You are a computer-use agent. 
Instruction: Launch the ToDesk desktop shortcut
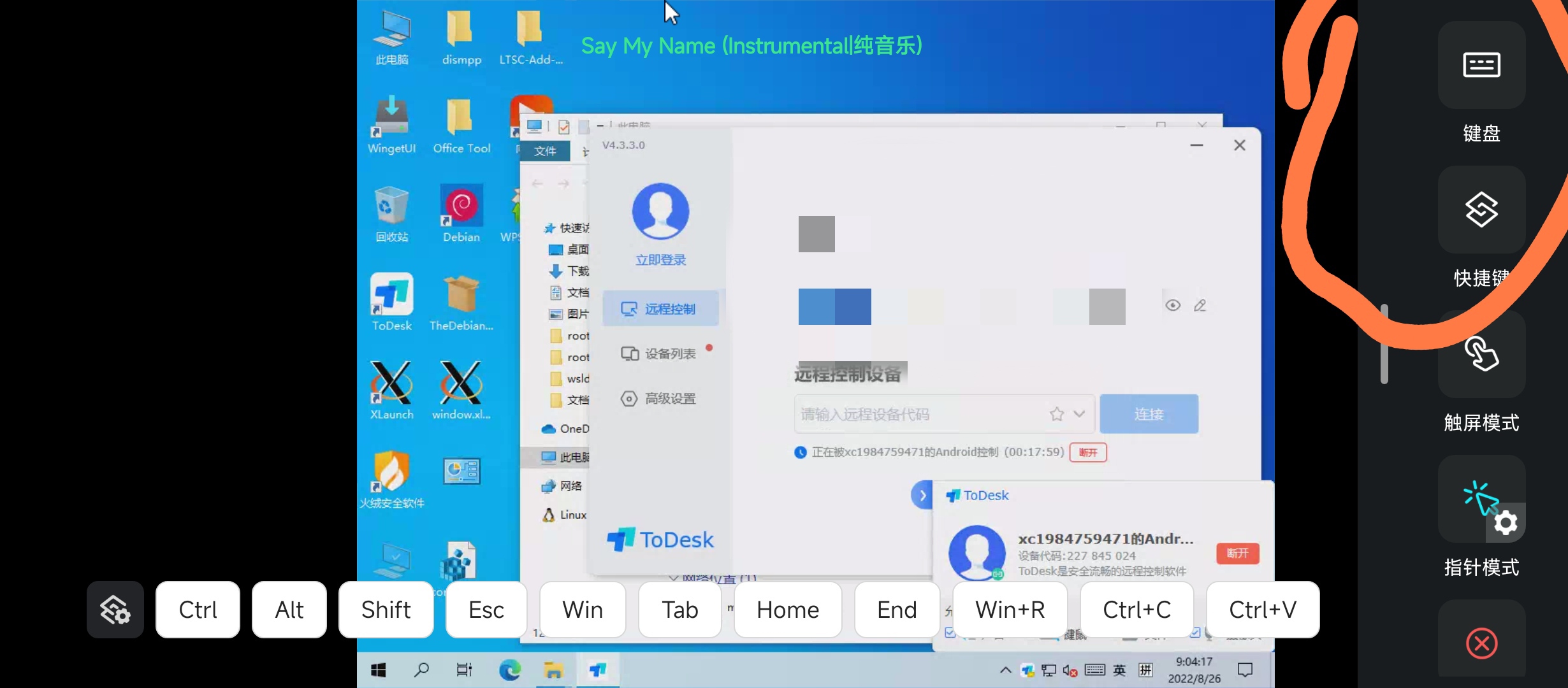[x=391, y=303]
